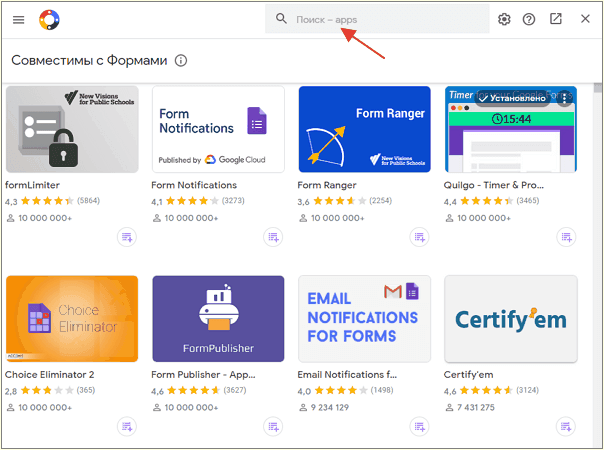The width and height of the screenshot is (604, 450).
Task: Click the Choice Eliminator 2 title
Action: [49, 374]
